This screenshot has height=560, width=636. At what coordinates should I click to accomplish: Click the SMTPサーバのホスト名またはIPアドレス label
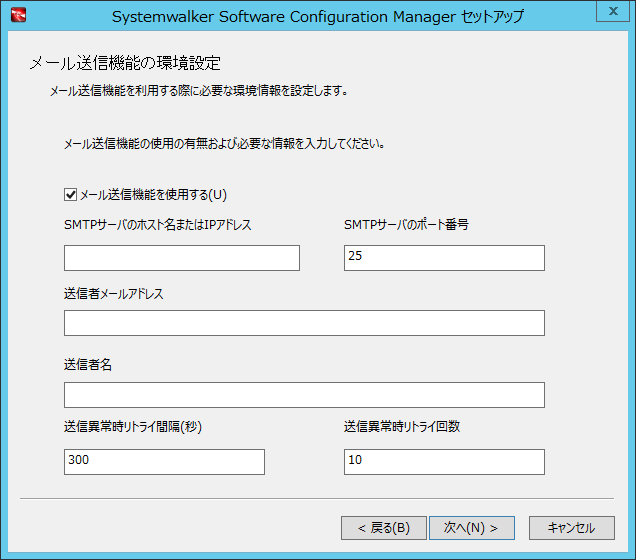click(158, 224)
